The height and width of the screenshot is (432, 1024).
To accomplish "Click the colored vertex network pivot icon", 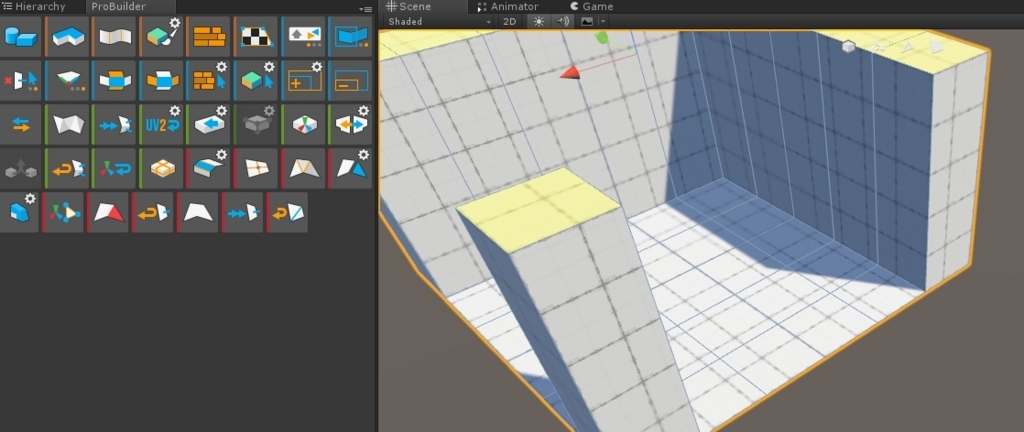I will tap(63, 212).
